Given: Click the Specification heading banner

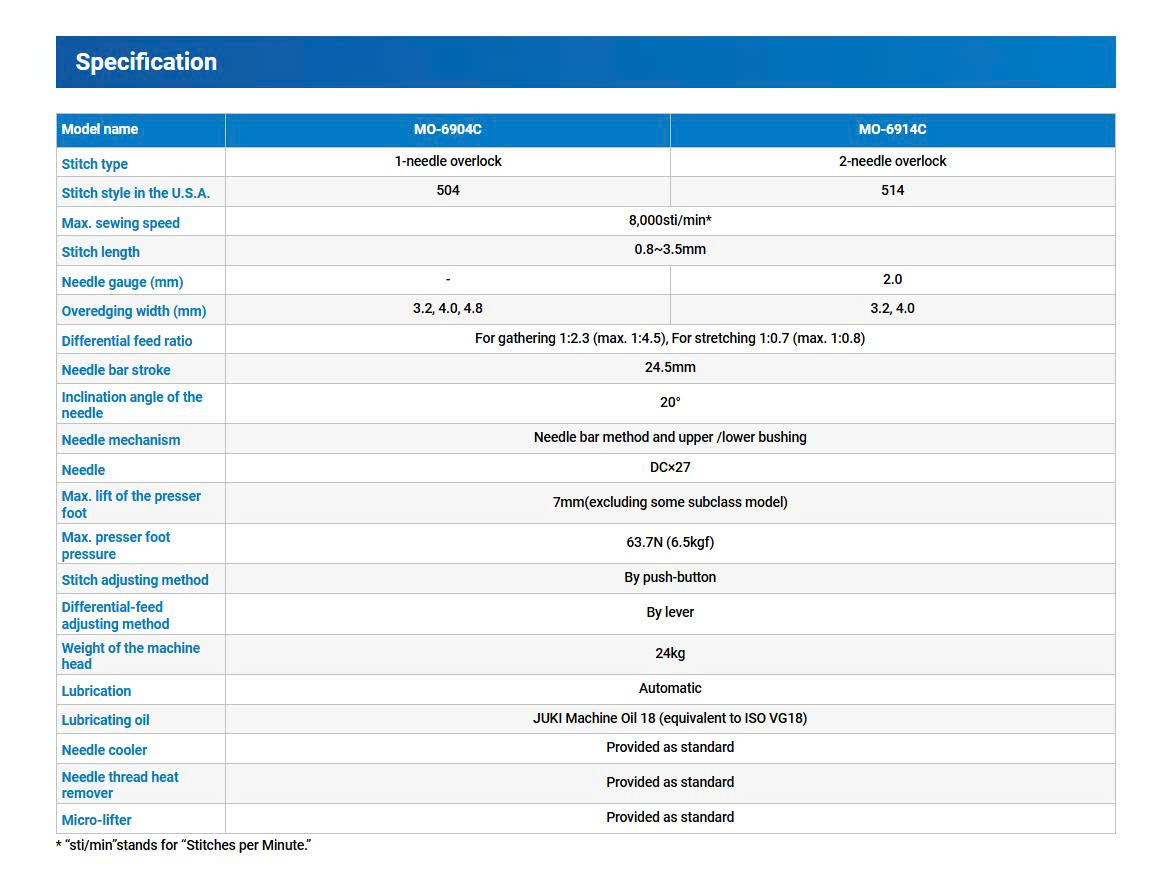Looking at the screenshot, I should tap(146, 62).
